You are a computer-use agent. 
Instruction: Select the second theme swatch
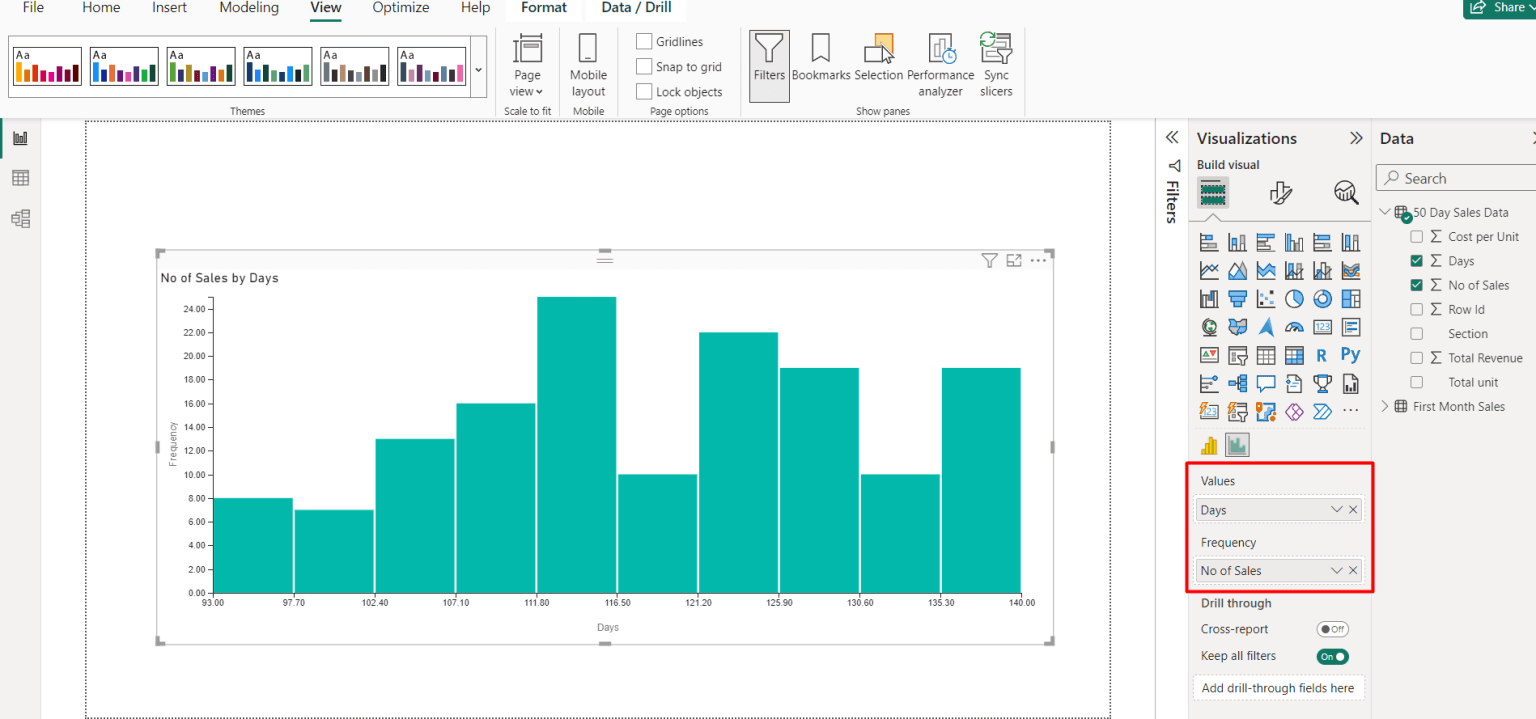pyautogui.click(x=124, y=66)
